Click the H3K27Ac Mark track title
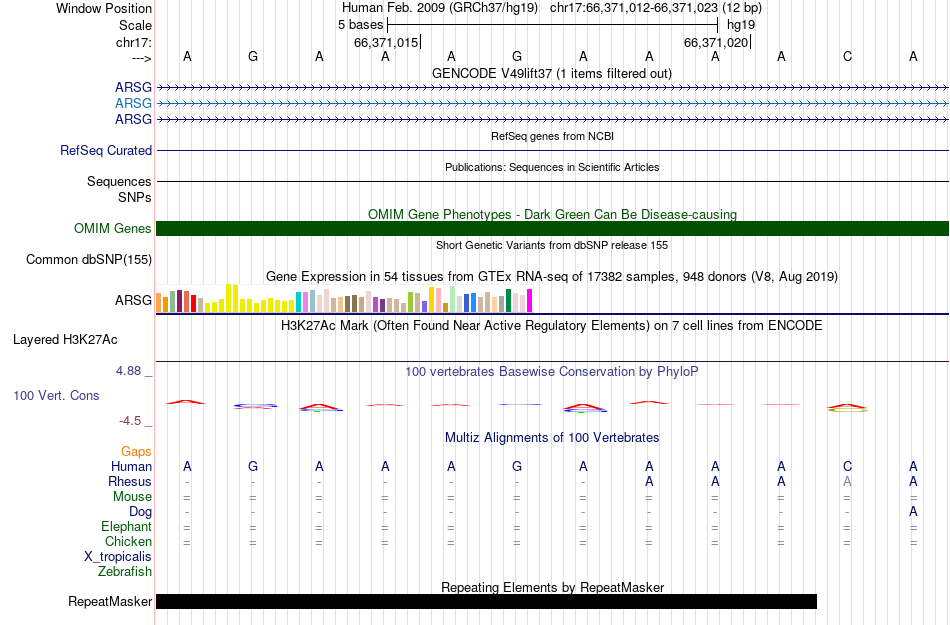950x625 pixels. click(552, 326)
